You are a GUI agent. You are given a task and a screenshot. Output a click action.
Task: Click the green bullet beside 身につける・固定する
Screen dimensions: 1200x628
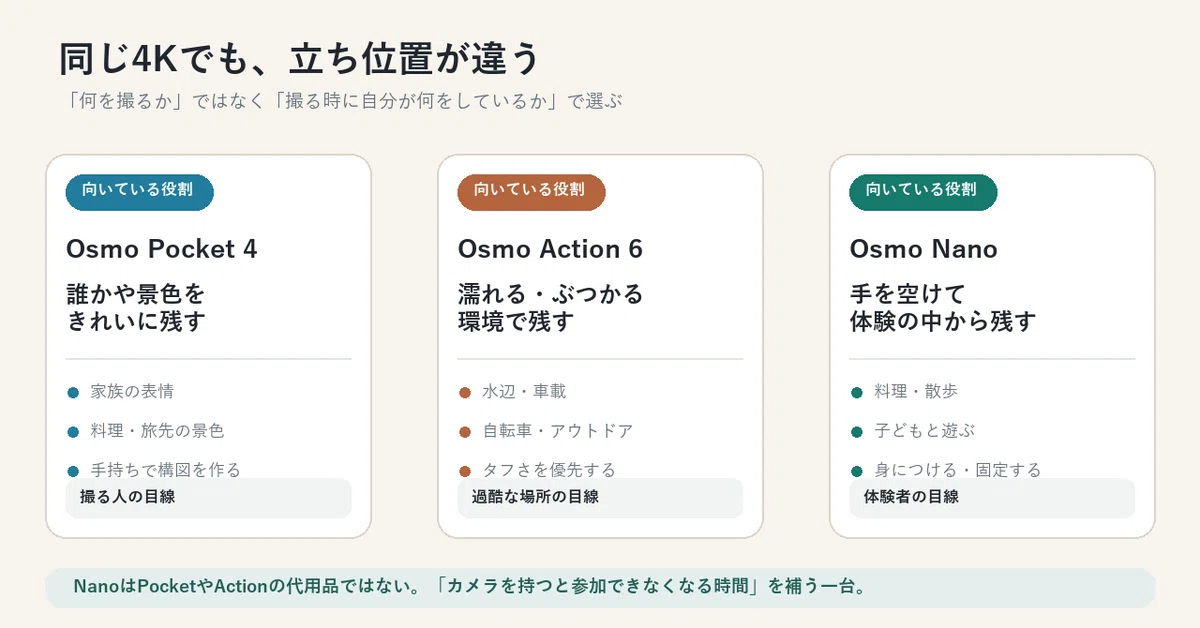tap(857, 471)
